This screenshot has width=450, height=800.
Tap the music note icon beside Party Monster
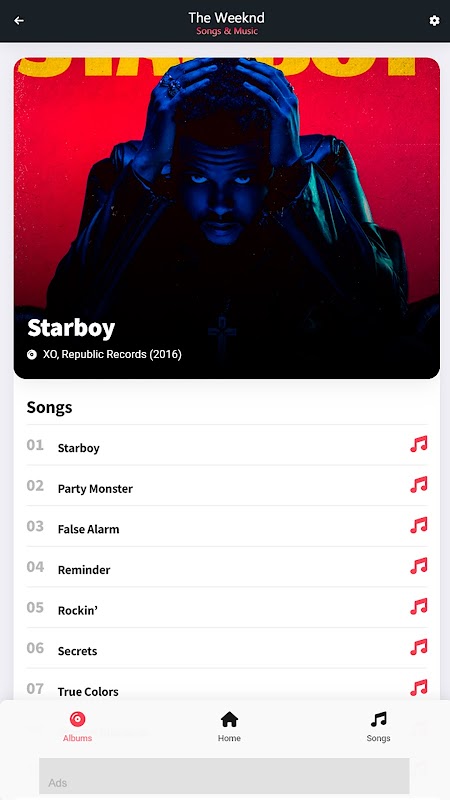[x=418, y=485]
